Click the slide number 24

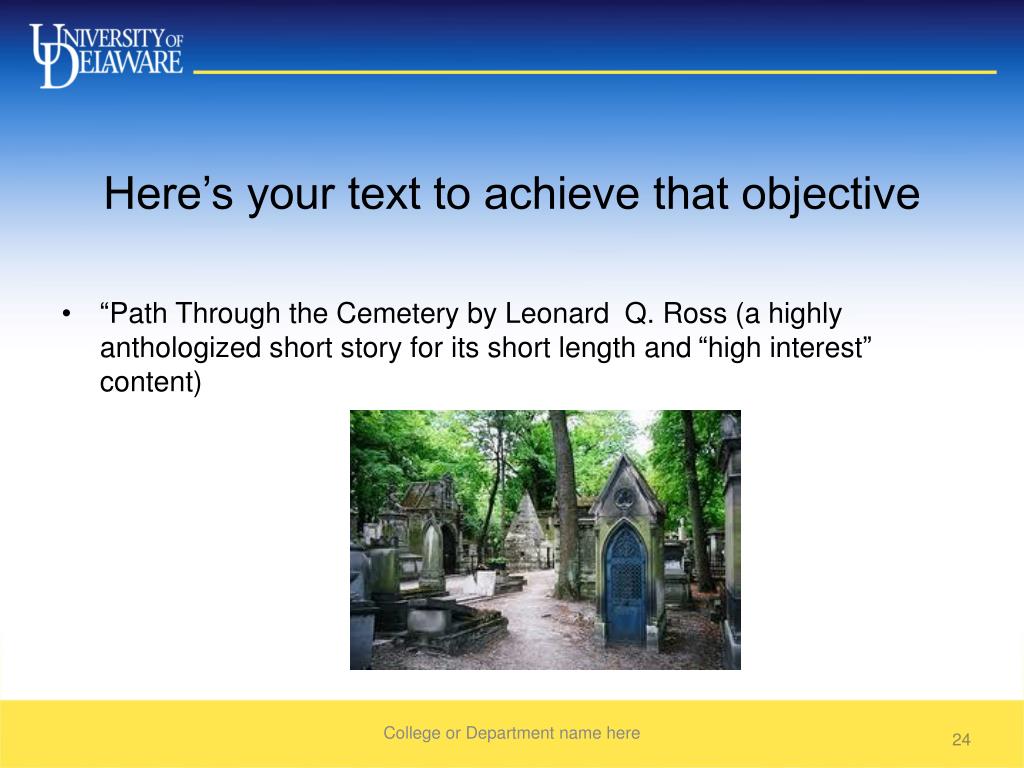(x=961, y=740)
